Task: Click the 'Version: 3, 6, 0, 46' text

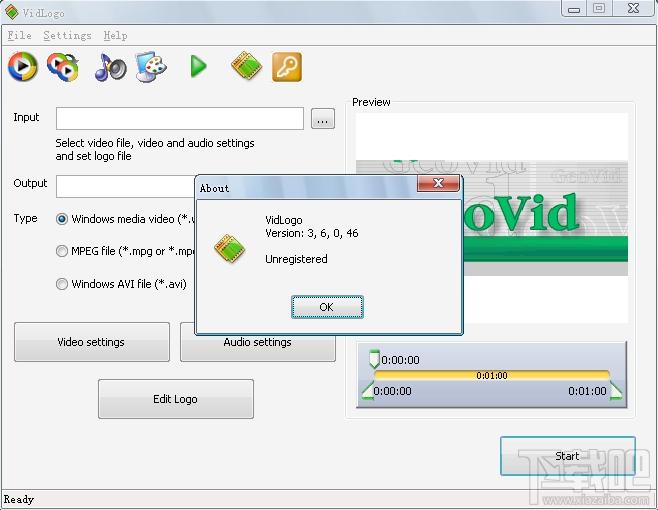Action: pos(312,233)
